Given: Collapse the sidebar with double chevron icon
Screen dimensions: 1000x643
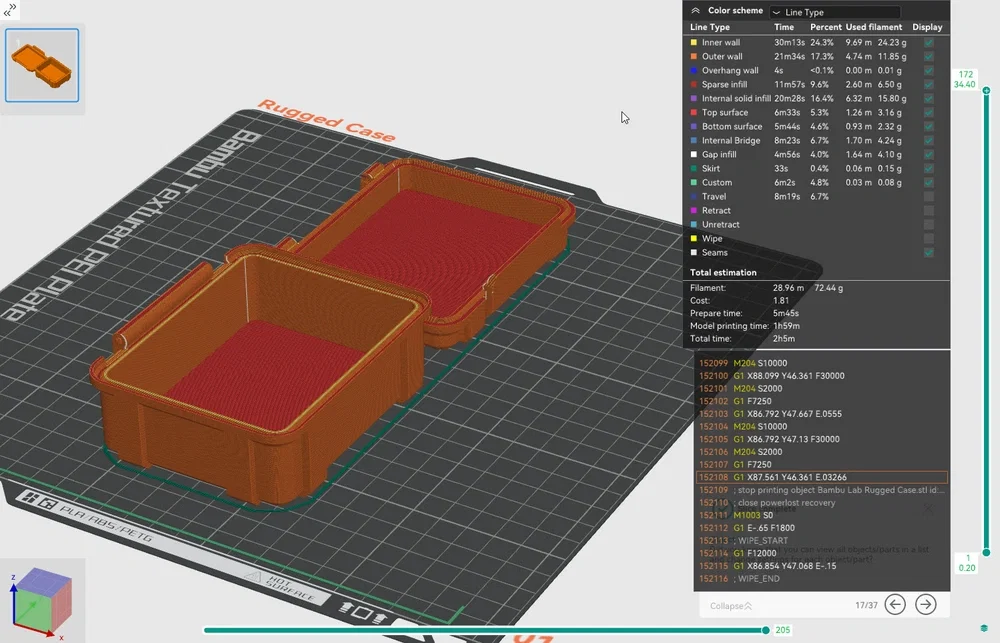Looking at the screenshot, I should pos(10,10).
